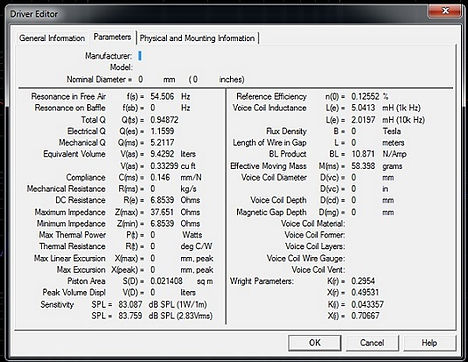
Task: Click the Peak Volume Displ V(D) value
Action: pos(153,292)
